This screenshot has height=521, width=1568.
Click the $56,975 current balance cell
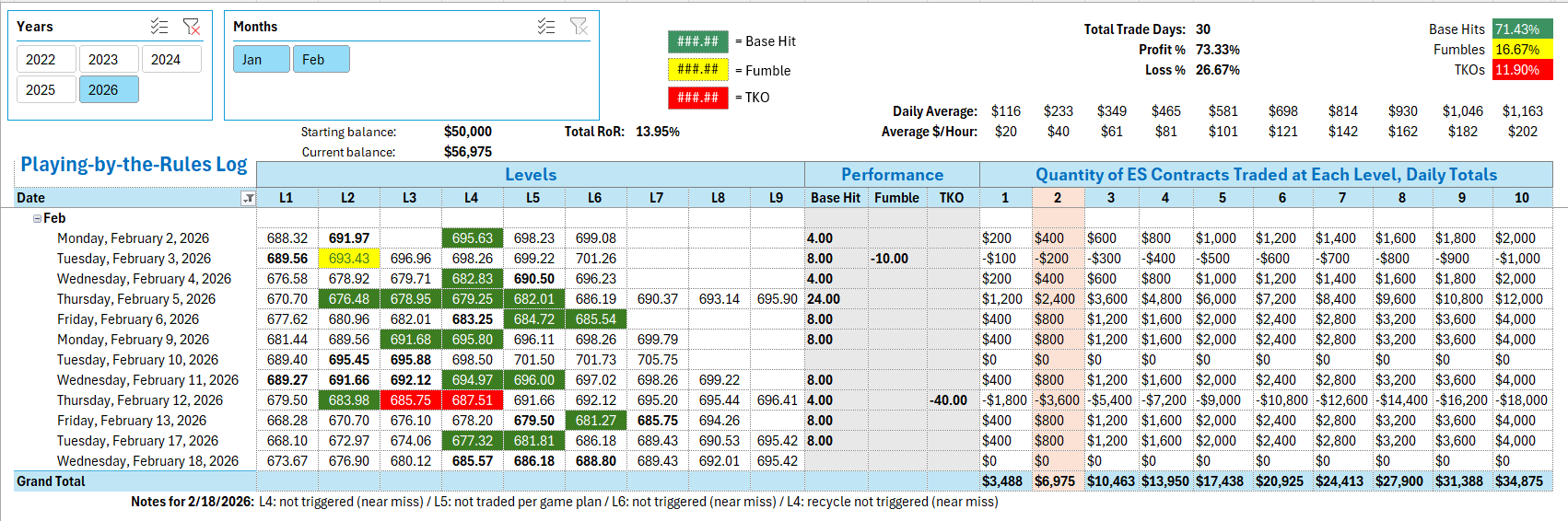pos(468,152)
